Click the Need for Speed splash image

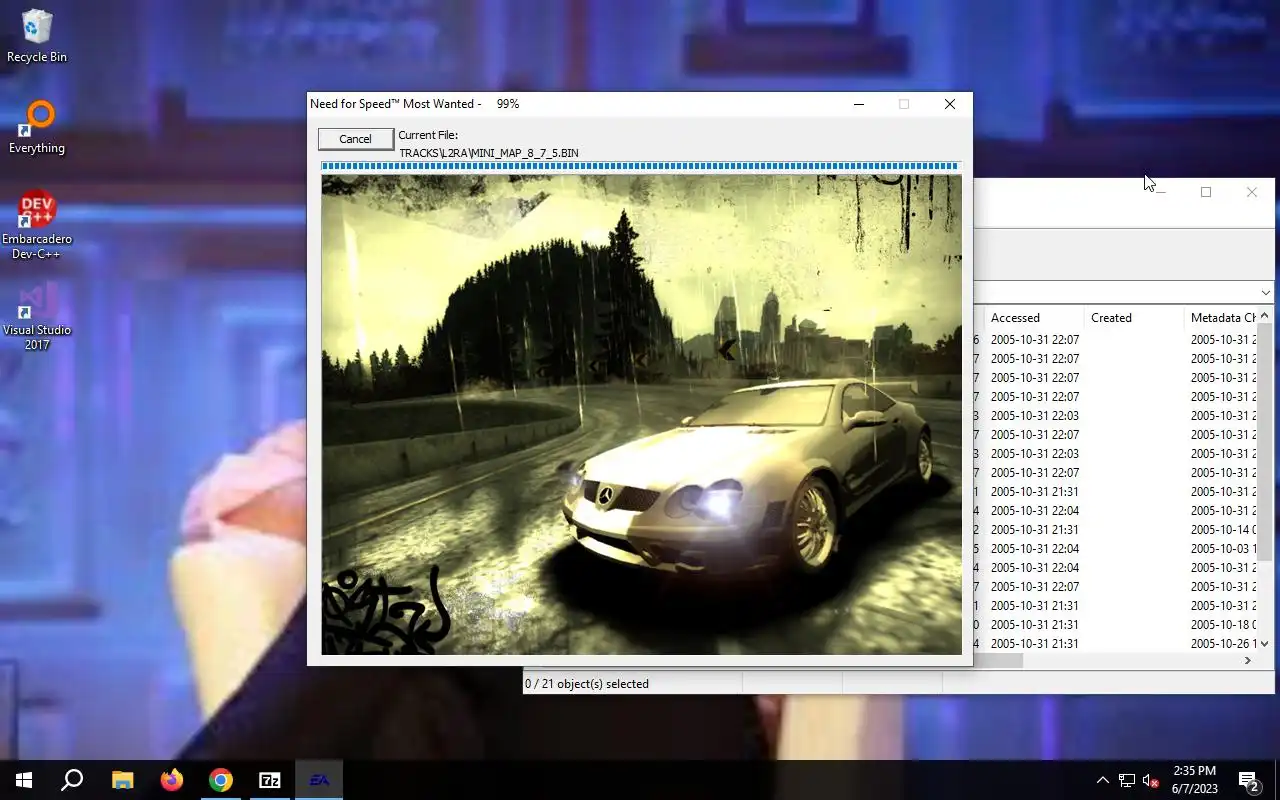click(x=641, y=415)
